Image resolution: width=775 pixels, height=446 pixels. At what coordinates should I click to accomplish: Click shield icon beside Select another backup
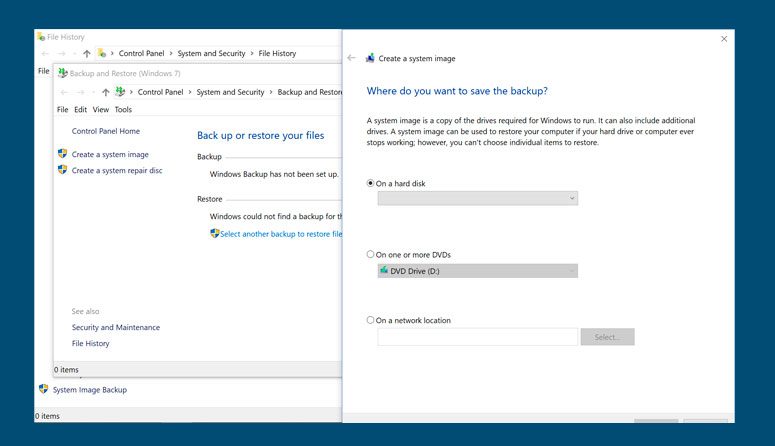coord(215,233)
